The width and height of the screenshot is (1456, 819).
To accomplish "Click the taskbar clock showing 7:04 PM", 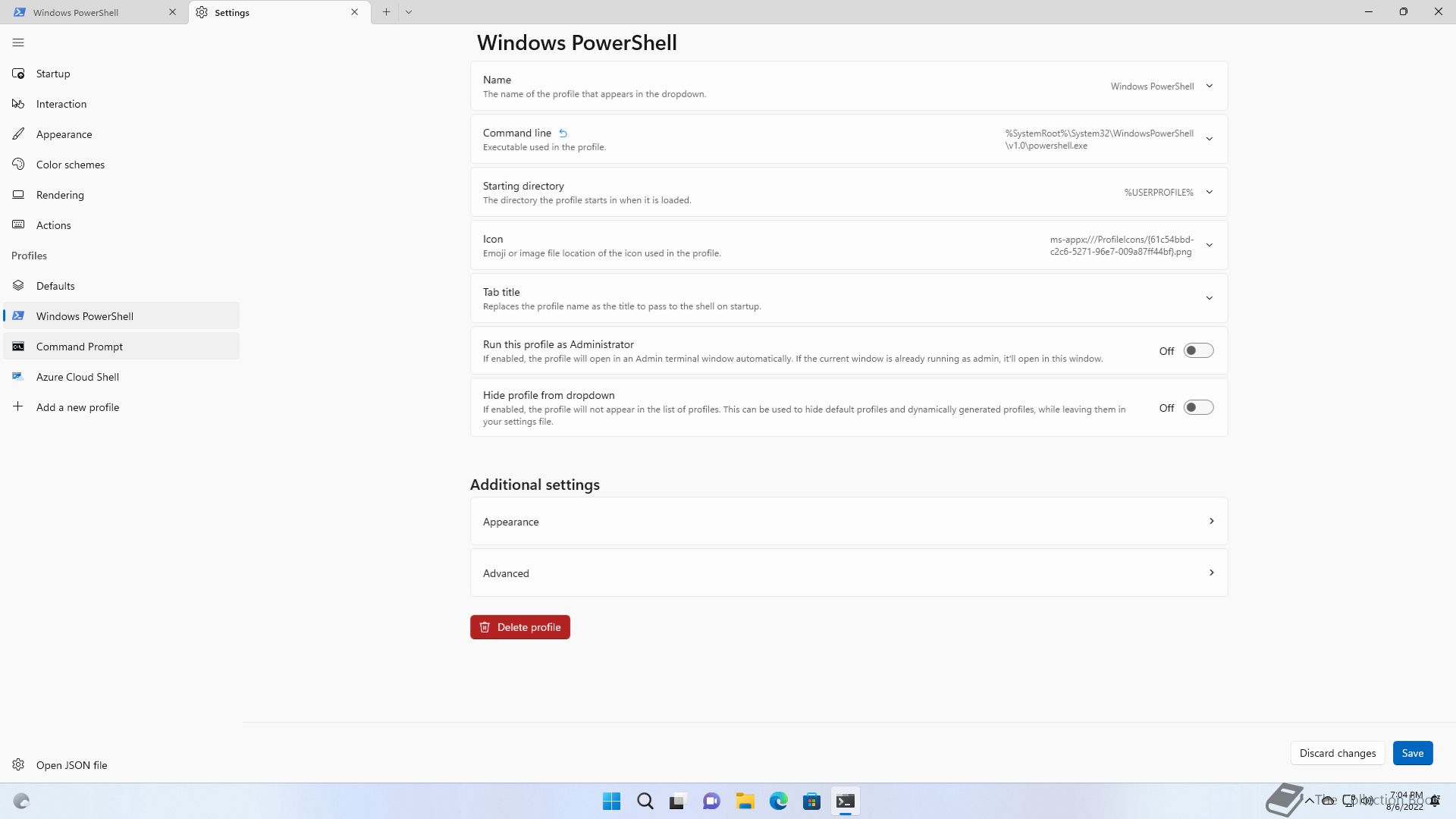I will point(1405,801).
